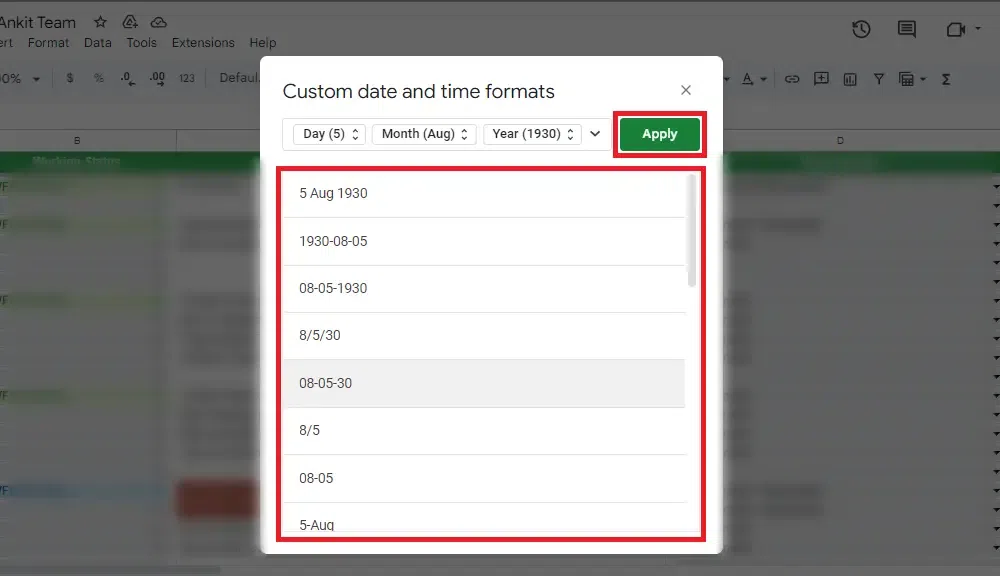1000x576 pixels.
Task: Click the insert link icon
Action: point(792,79)
